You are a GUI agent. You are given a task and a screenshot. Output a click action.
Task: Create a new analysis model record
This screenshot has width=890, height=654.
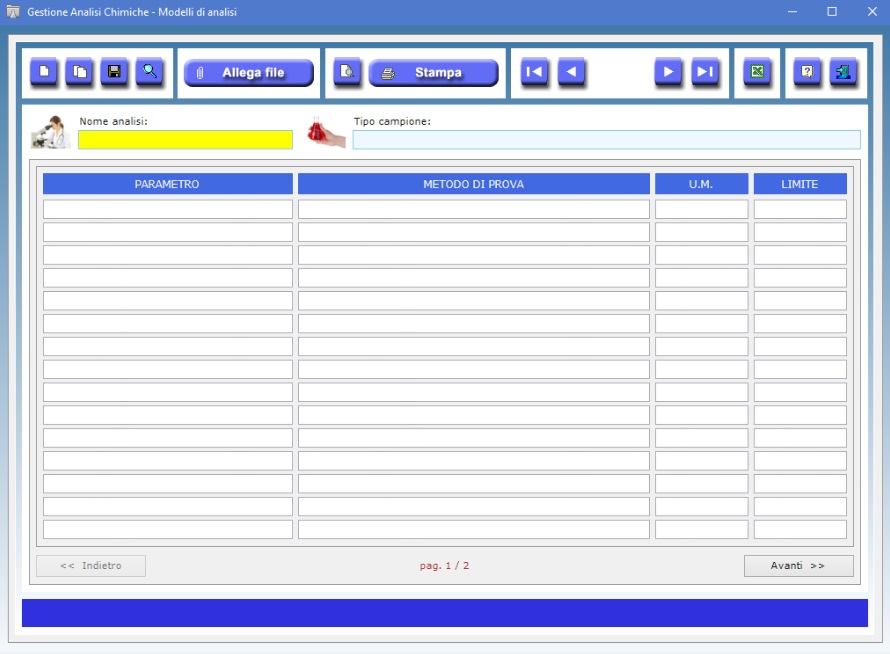coord(44,72)
